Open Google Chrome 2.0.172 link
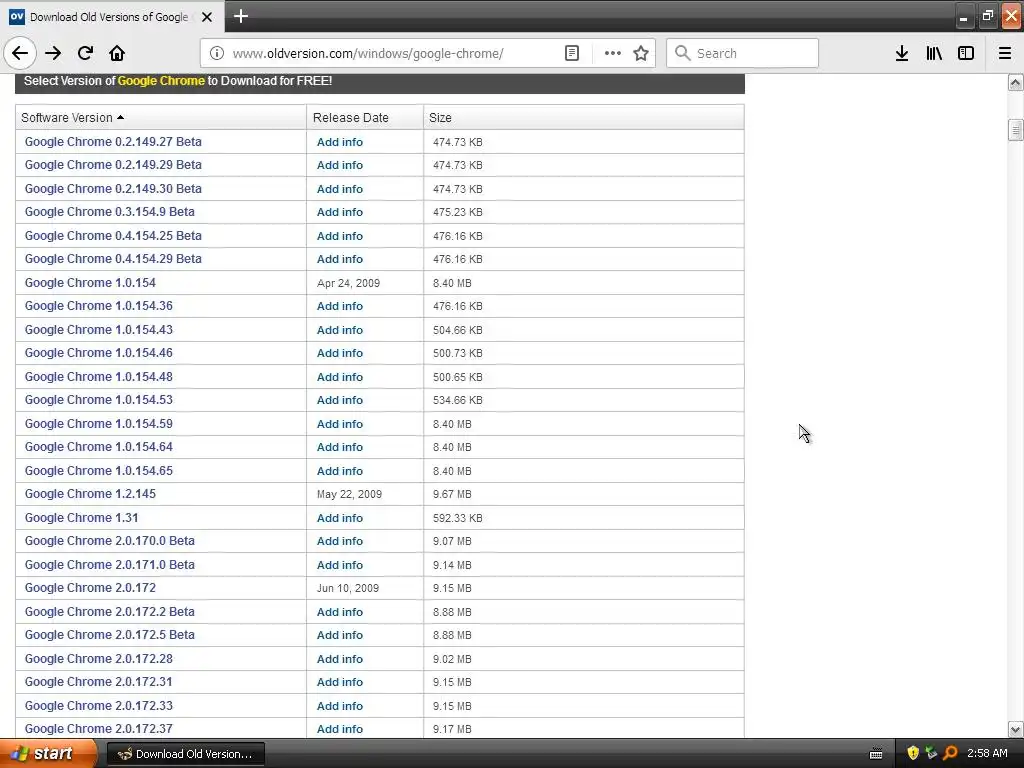This screenshot has height=768, width=1024. point(90,588)
